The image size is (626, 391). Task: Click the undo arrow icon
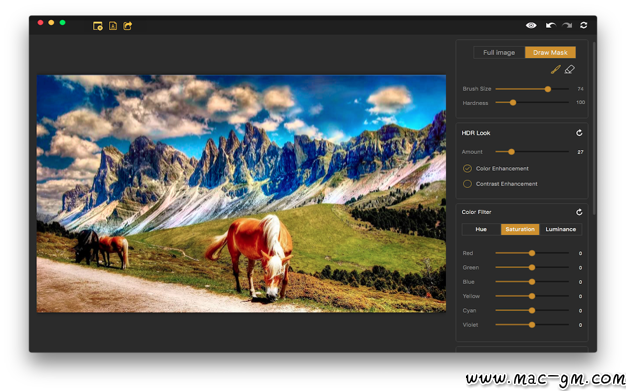click(551, 26)
